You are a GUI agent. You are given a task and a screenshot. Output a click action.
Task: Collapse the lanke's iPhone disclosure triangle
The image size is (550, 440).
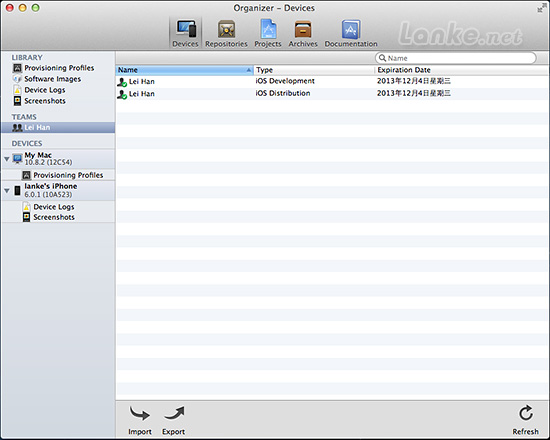click(7, 191)
